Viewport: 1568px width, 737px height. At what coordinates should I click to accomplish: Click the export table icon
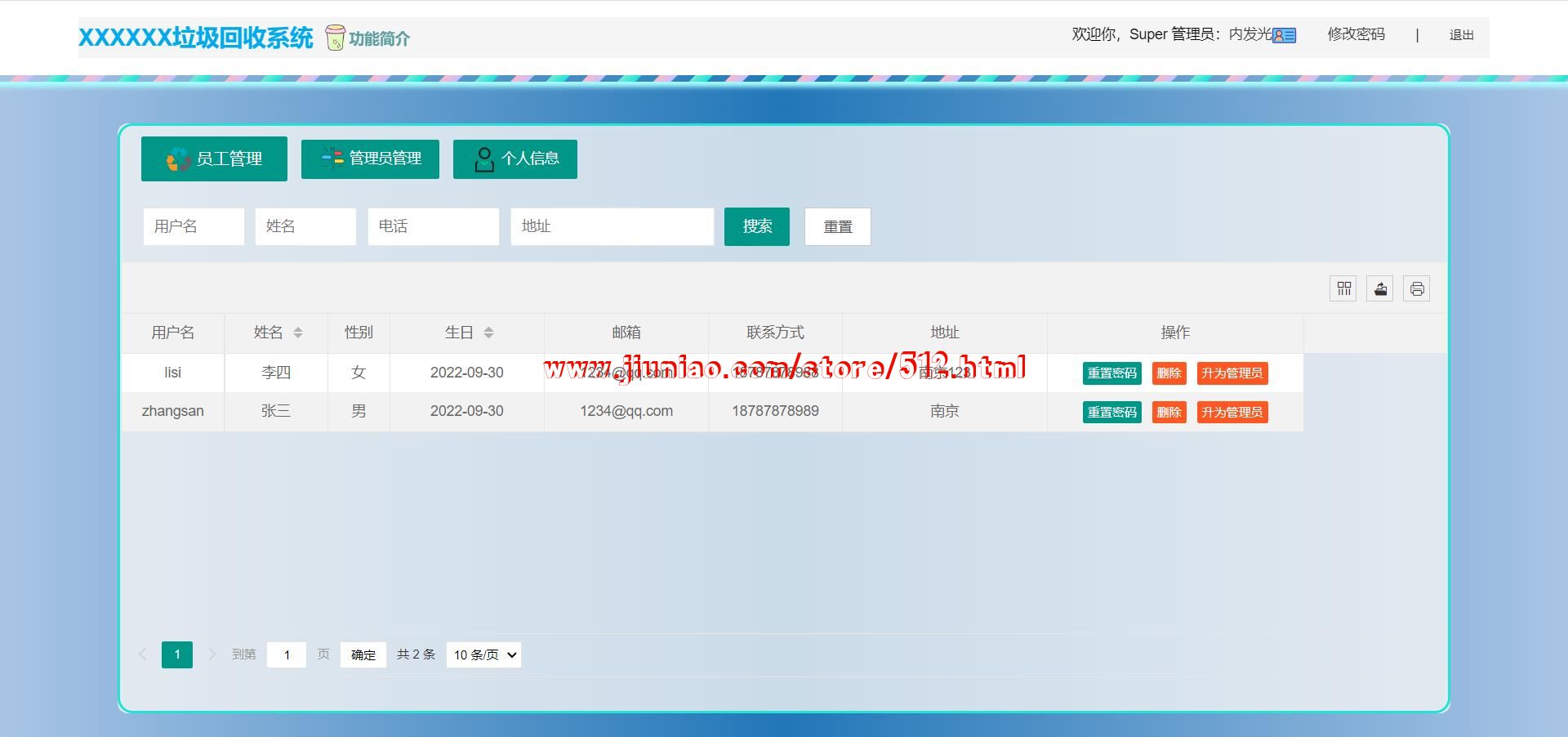(1380, 288)
